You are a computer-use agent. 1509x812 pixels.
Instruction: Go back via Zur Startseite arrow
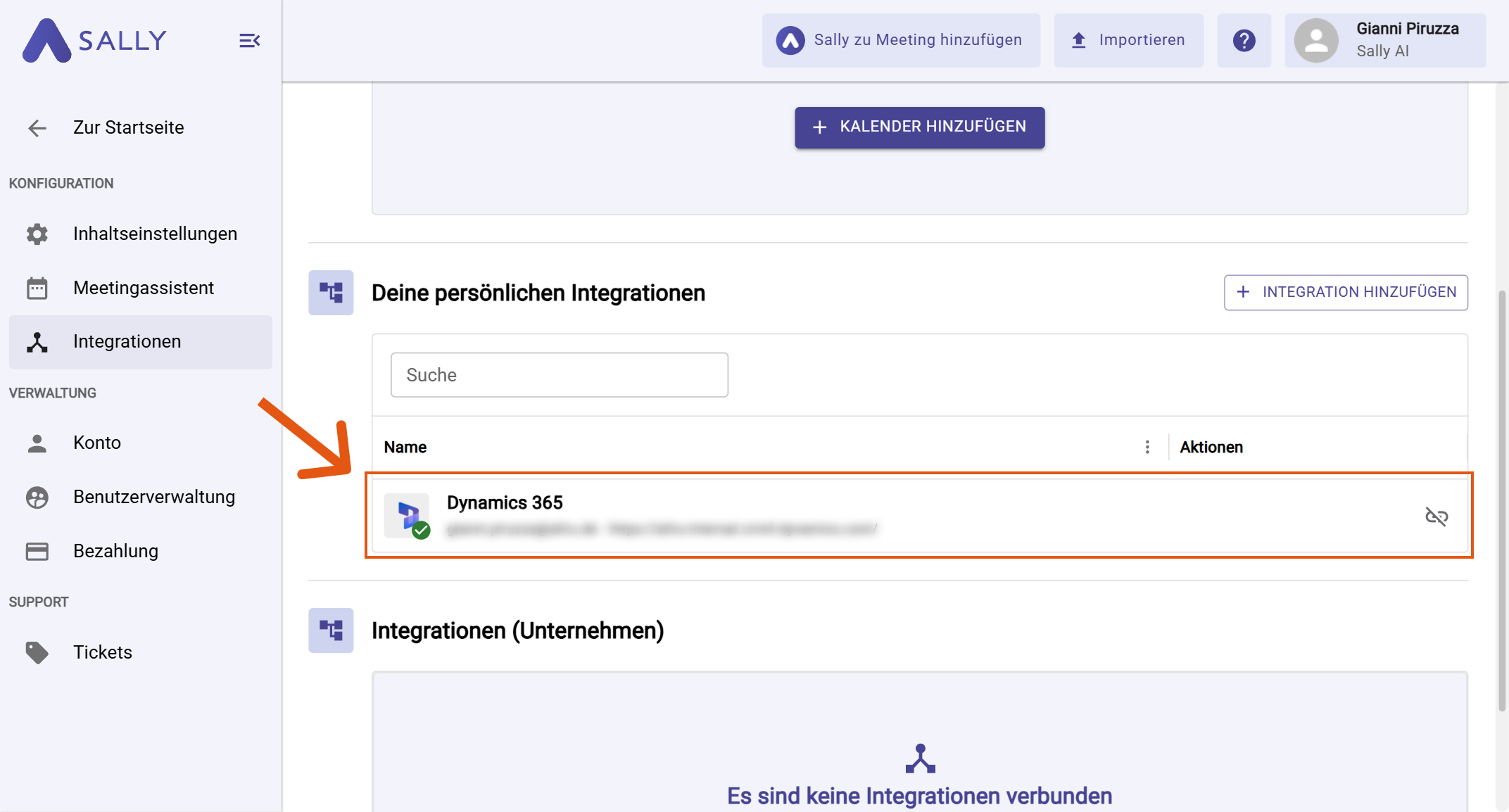pos(37,127)
